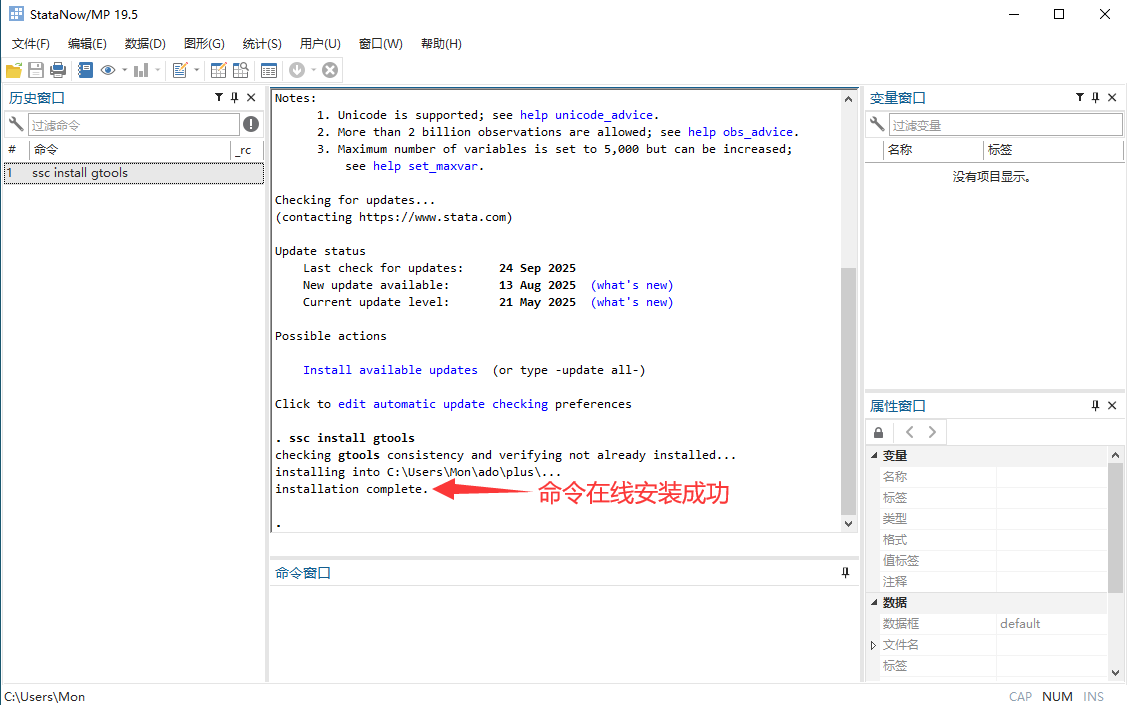This screenshot has width=1127, height=705.
Task: Open the help unicode_advice link
Action: 586,115
